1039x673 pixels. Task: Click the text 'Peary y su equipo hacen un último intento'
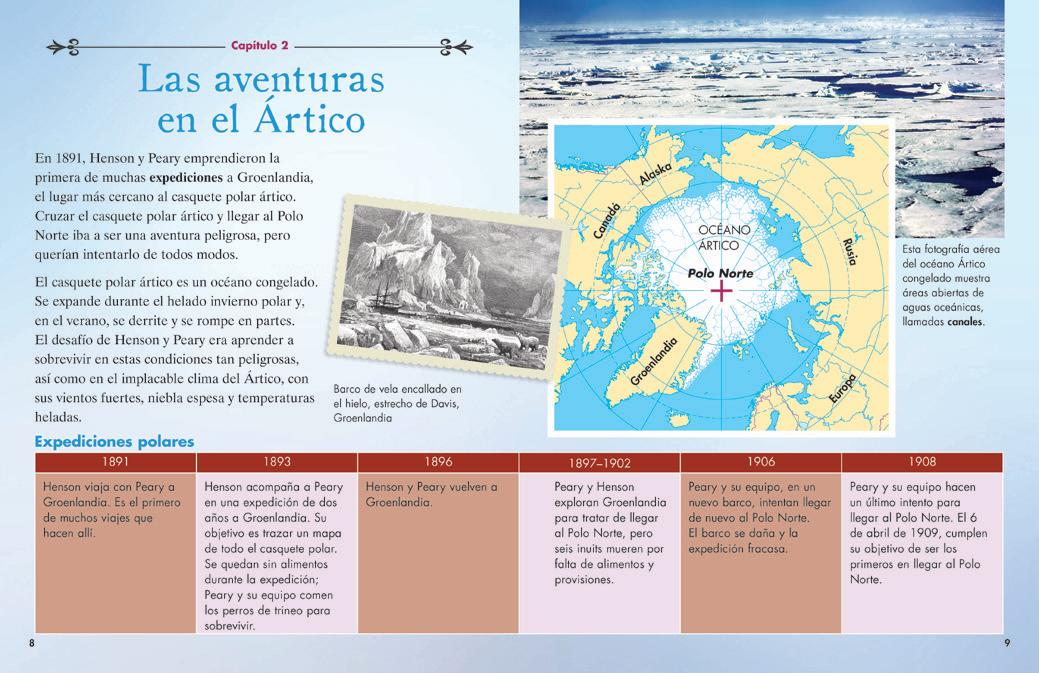pyautogui.click(x=914, y=495)
